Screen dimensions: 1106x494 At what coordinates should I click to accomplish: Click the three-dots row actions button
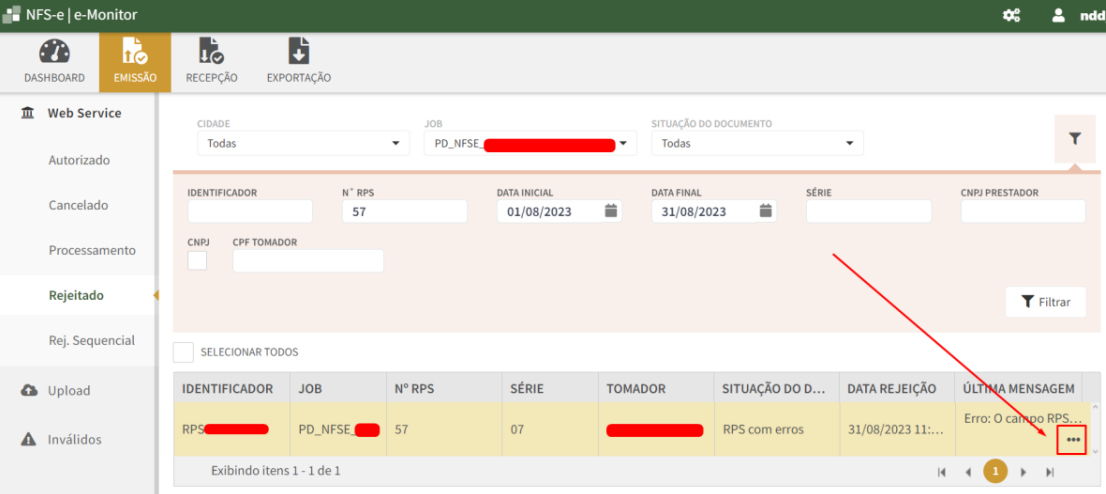point(1073,440)
